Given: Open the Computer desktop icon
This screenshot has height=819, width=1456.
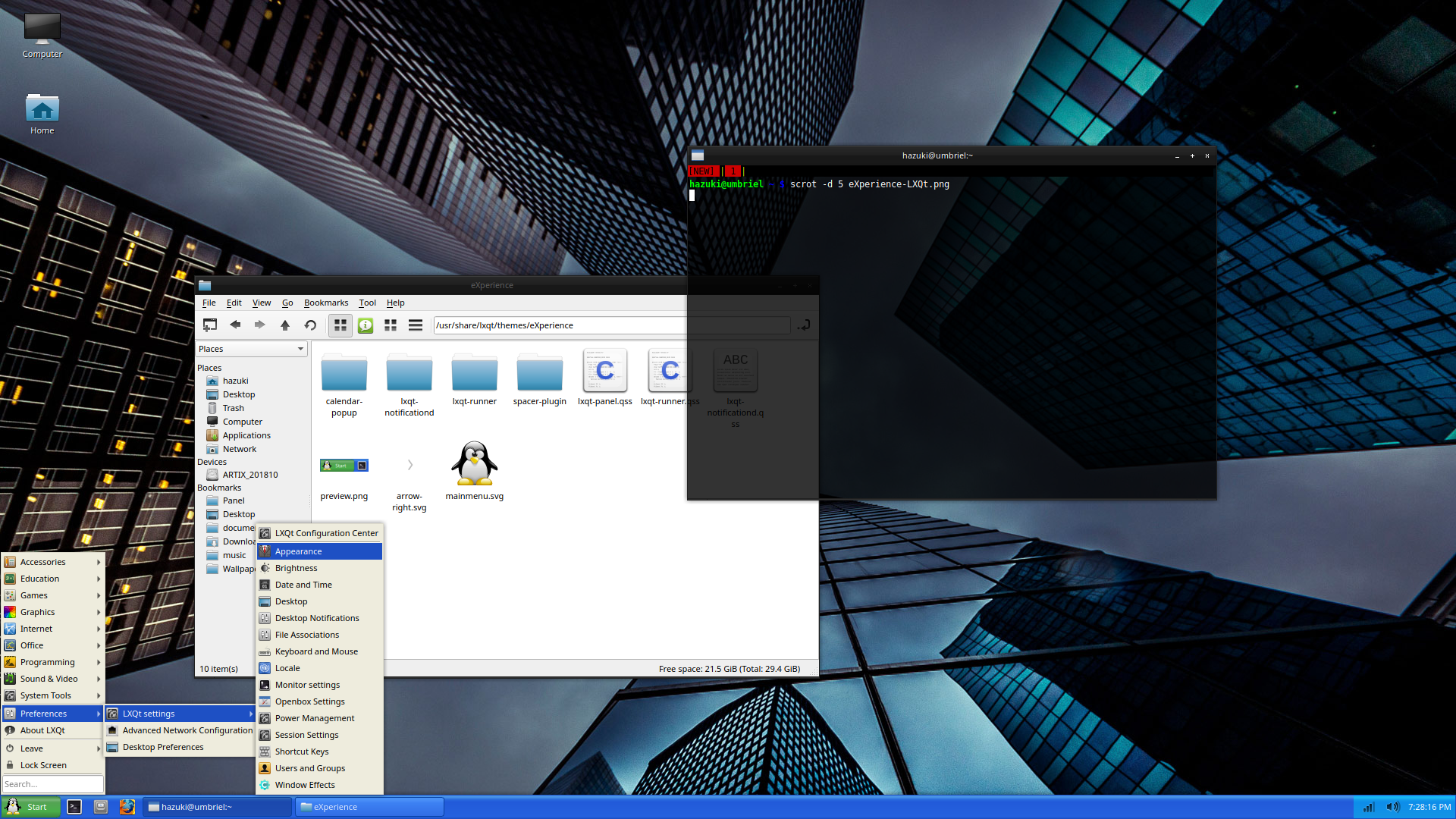Looking at the screenshot, I should 42,36.
